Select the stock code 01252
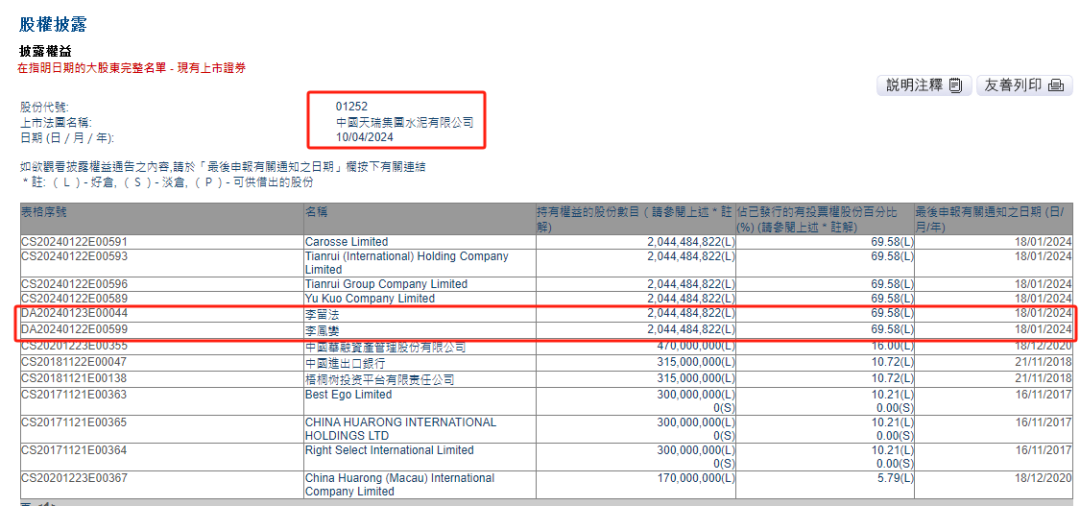This screenshot has height=506, width=1080. coord(351,107)
